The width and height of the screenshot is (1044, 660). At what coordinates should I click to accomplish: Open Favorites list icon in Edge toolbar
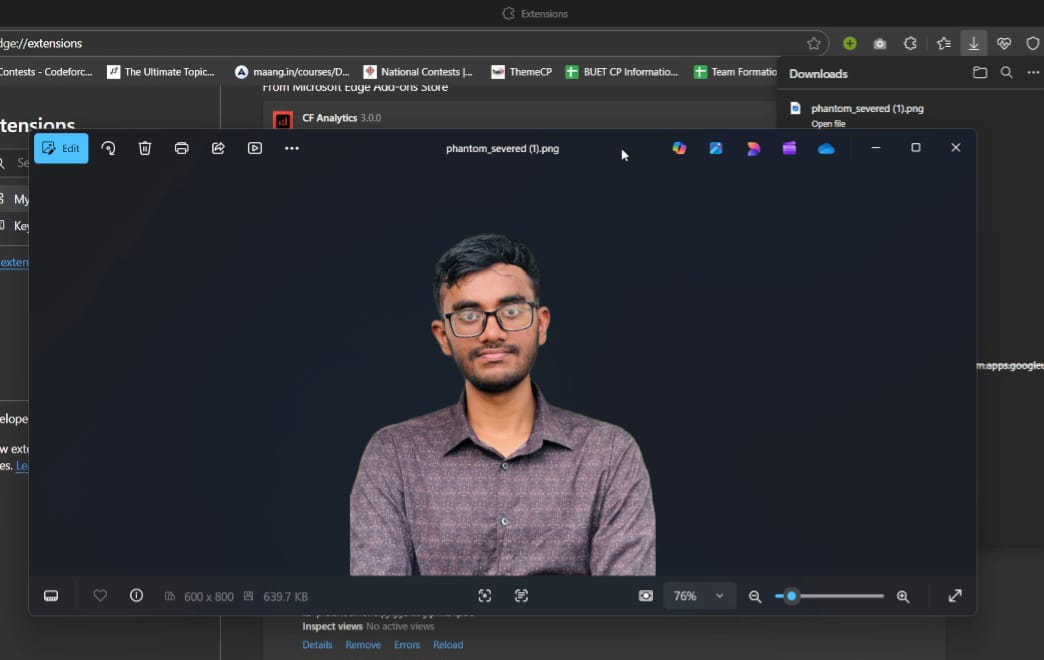pyautogui.click(x=943, y=43)
